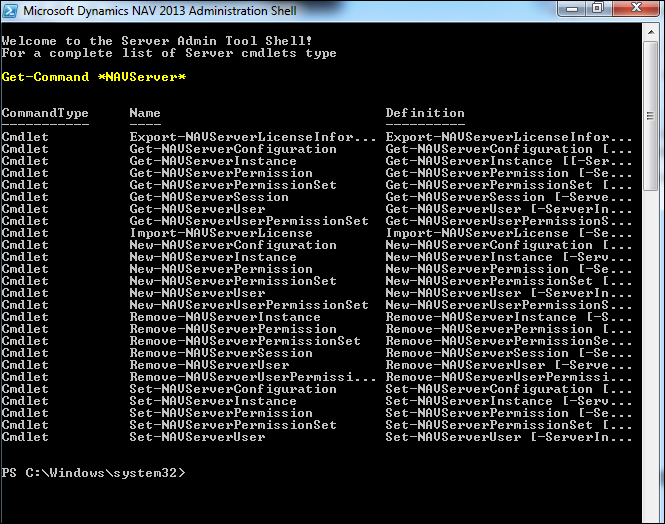Click the Definition entry Set-NAVServerUser [-ServerIn...

pos(509,437)
